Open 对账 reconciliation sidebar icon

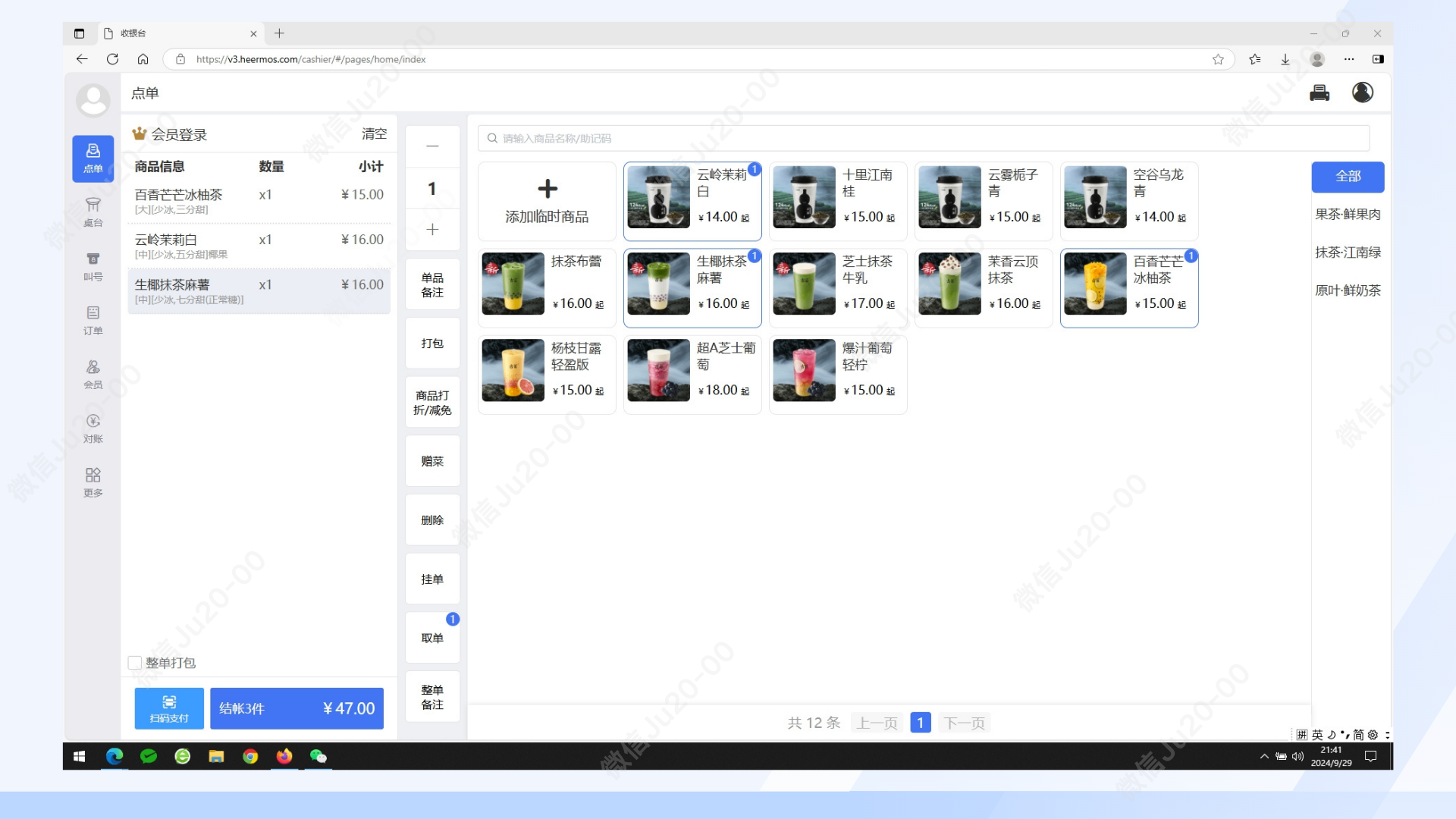[x=93, y=428]
